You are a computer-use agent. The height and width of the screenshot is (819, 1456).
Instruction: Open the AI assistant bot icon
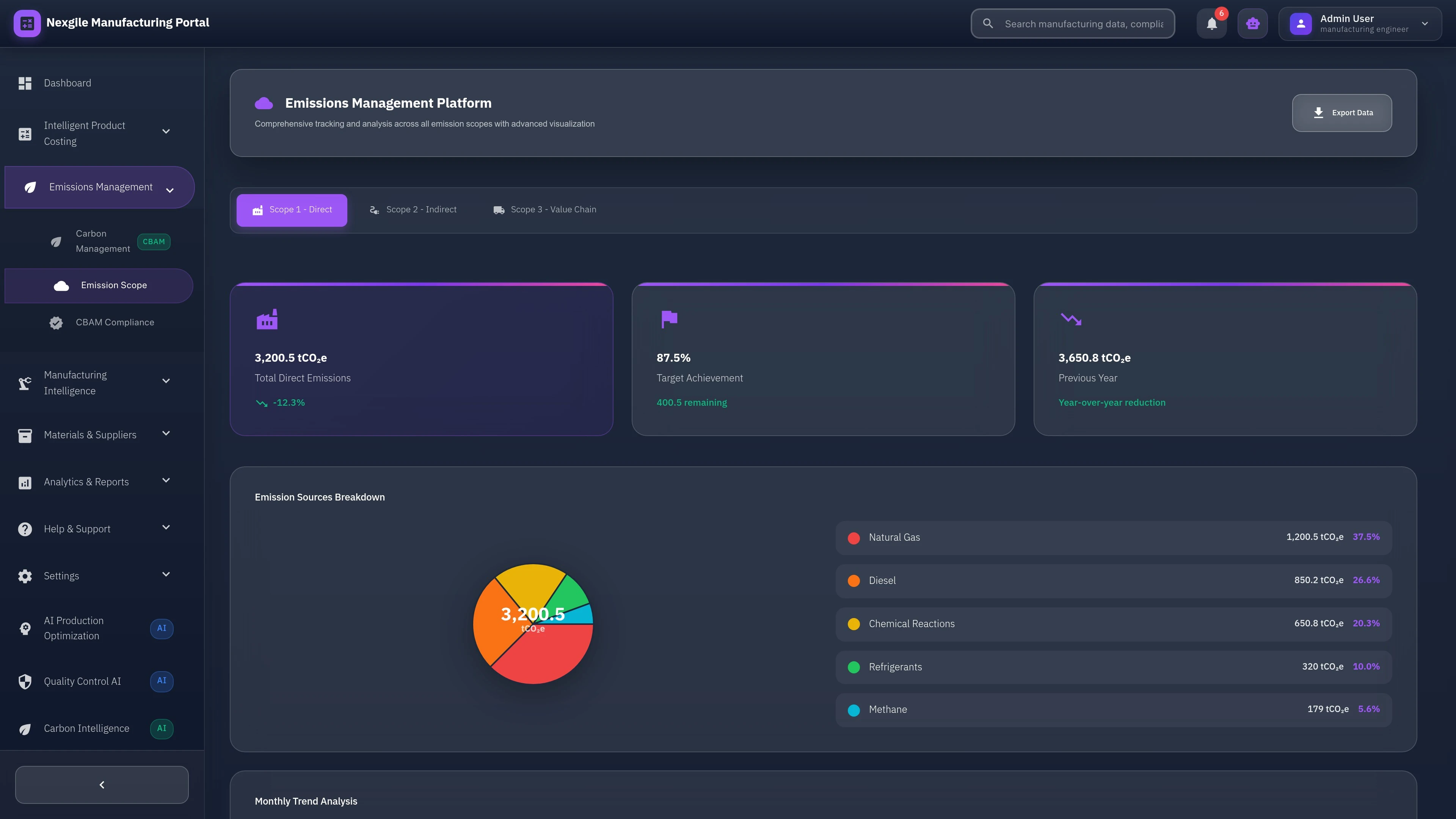[x=1252, y=23]
